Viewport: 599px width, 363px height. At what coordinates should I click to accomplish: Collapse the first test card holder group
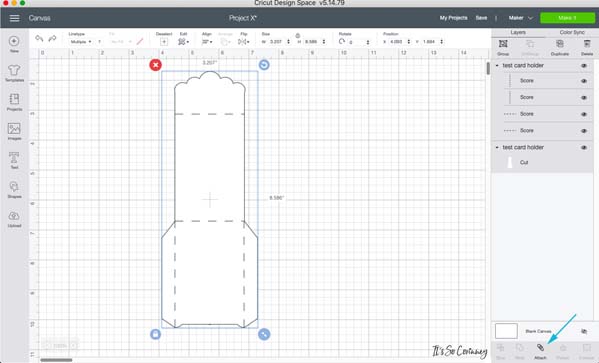497,66
